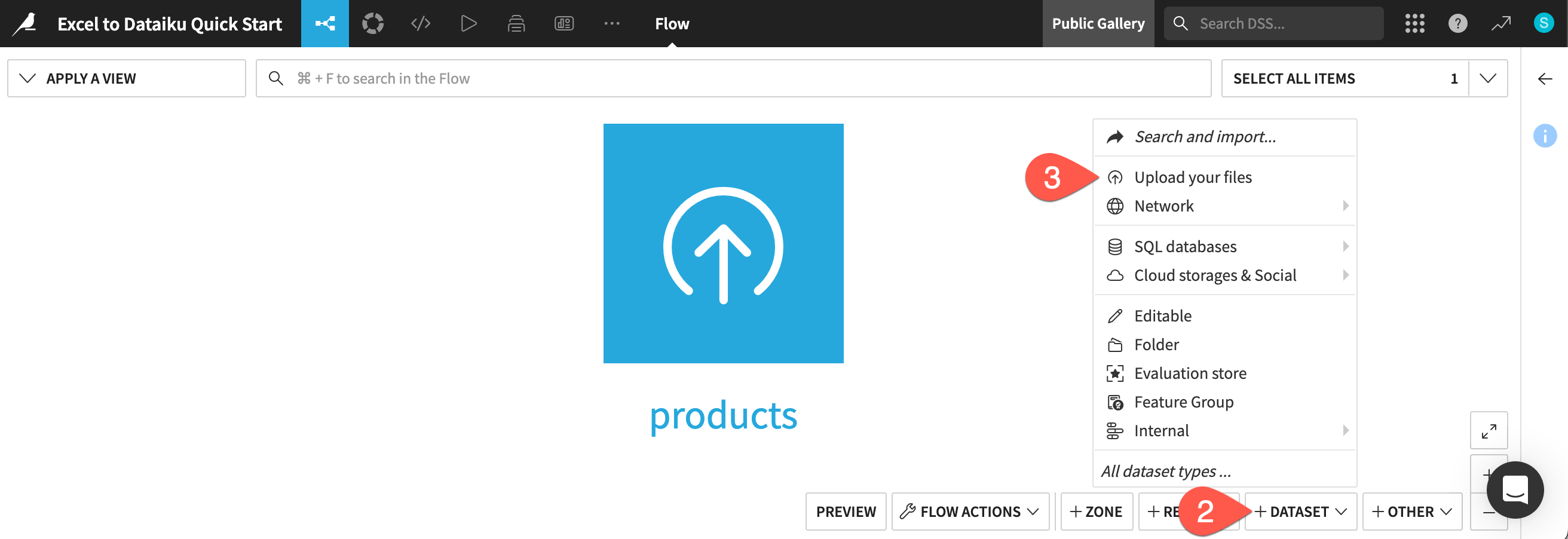Click the database icon beside SQL databases
The image size is (1568, 539).
[1114, 247]
